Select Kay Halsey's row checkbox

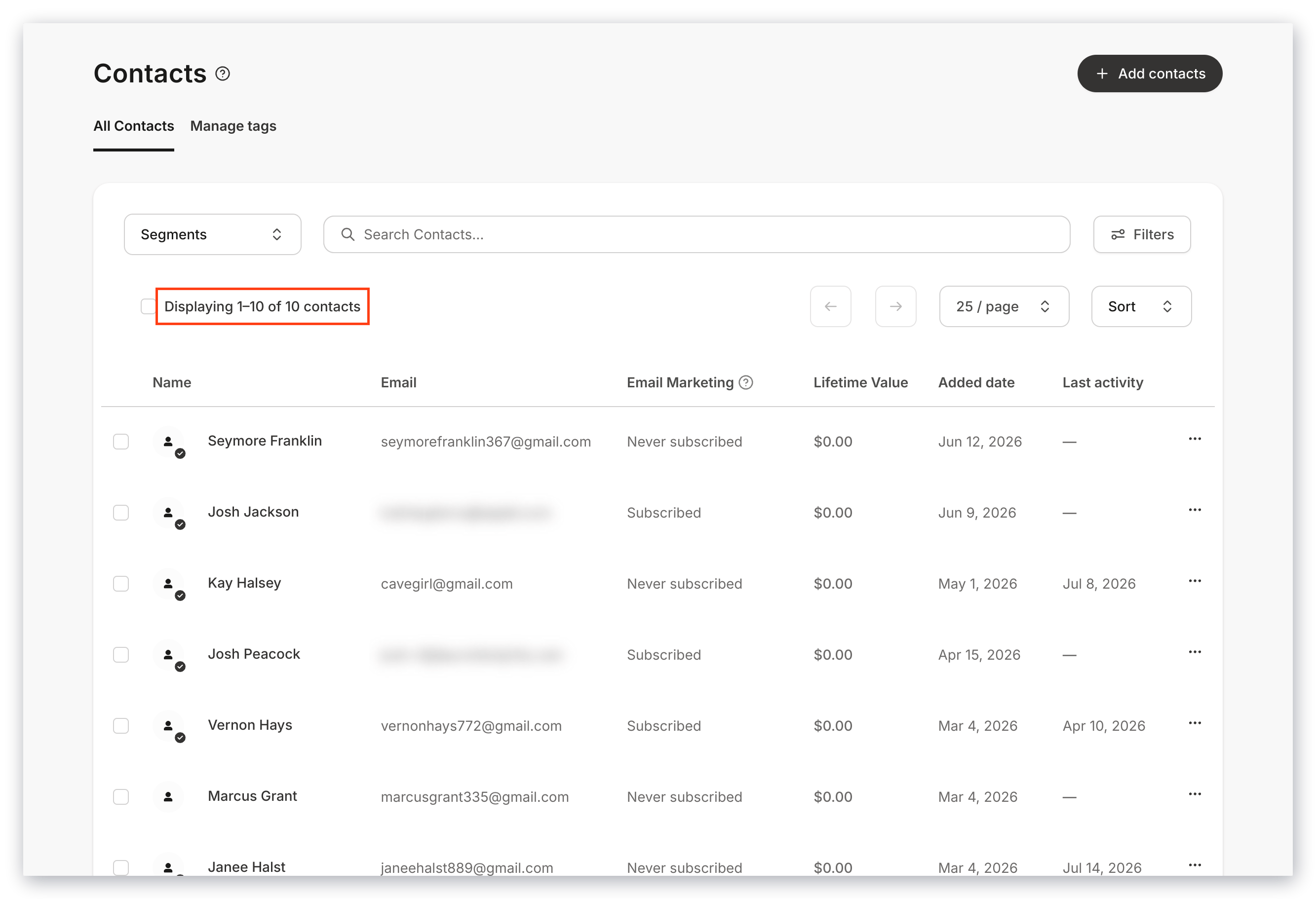[x=120, y=584]
